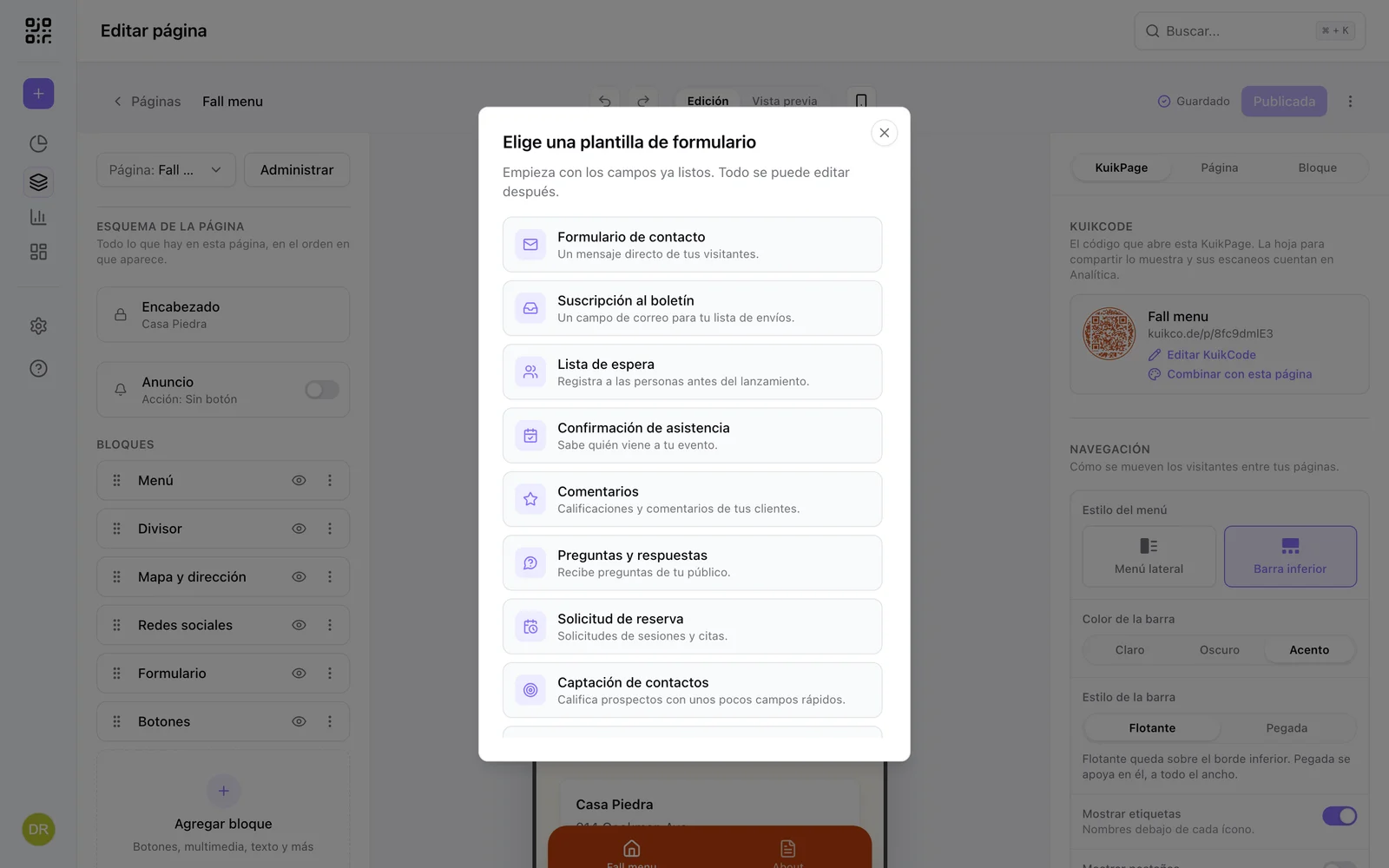
Task: Open the pie chart dashboard icon
Action: point(38,143)
